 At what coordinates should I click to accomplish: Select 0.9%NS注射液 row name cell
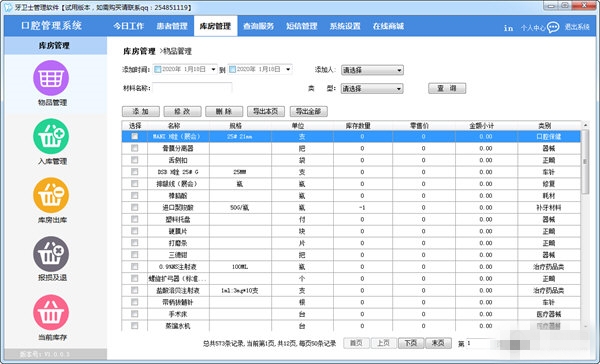178,267
